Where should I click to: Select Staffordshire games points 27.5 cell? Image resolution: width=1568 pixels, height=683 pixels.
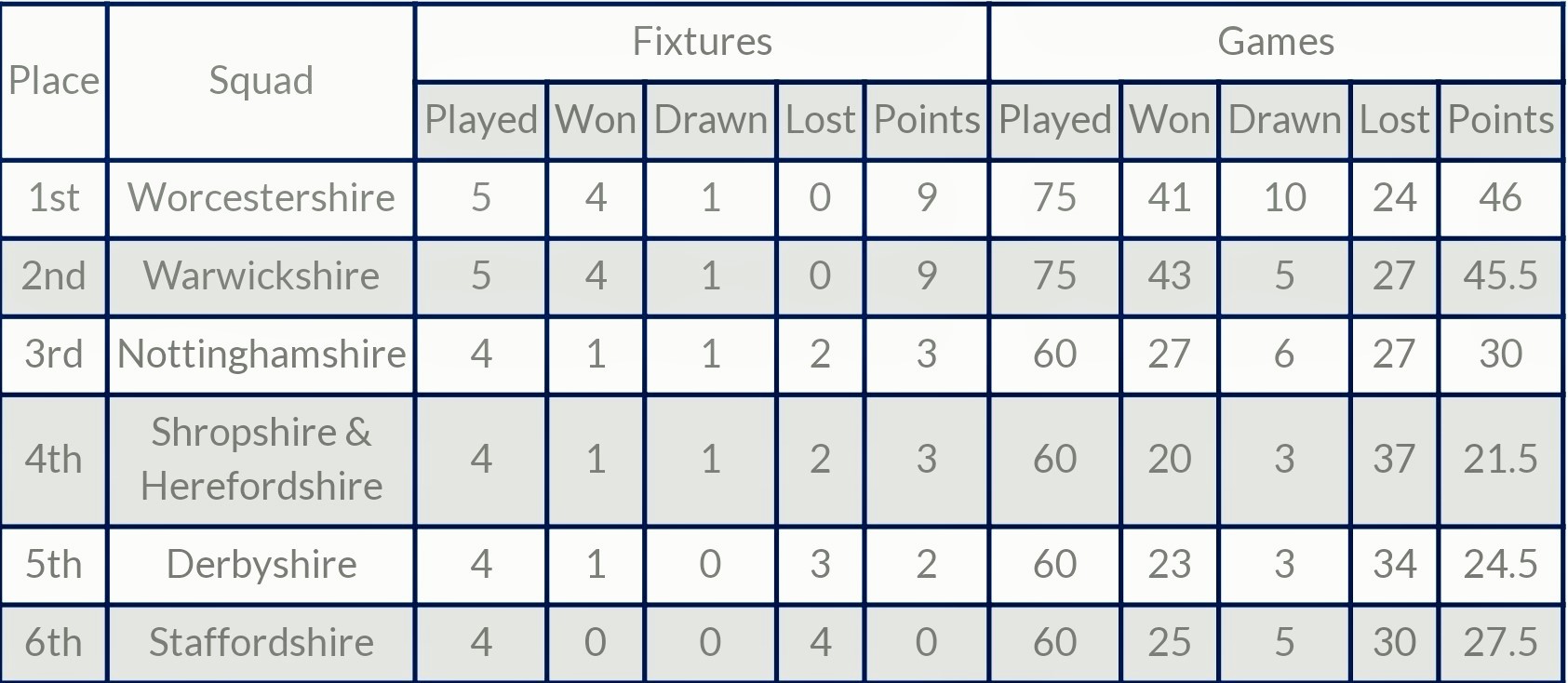coord(1500,642)
